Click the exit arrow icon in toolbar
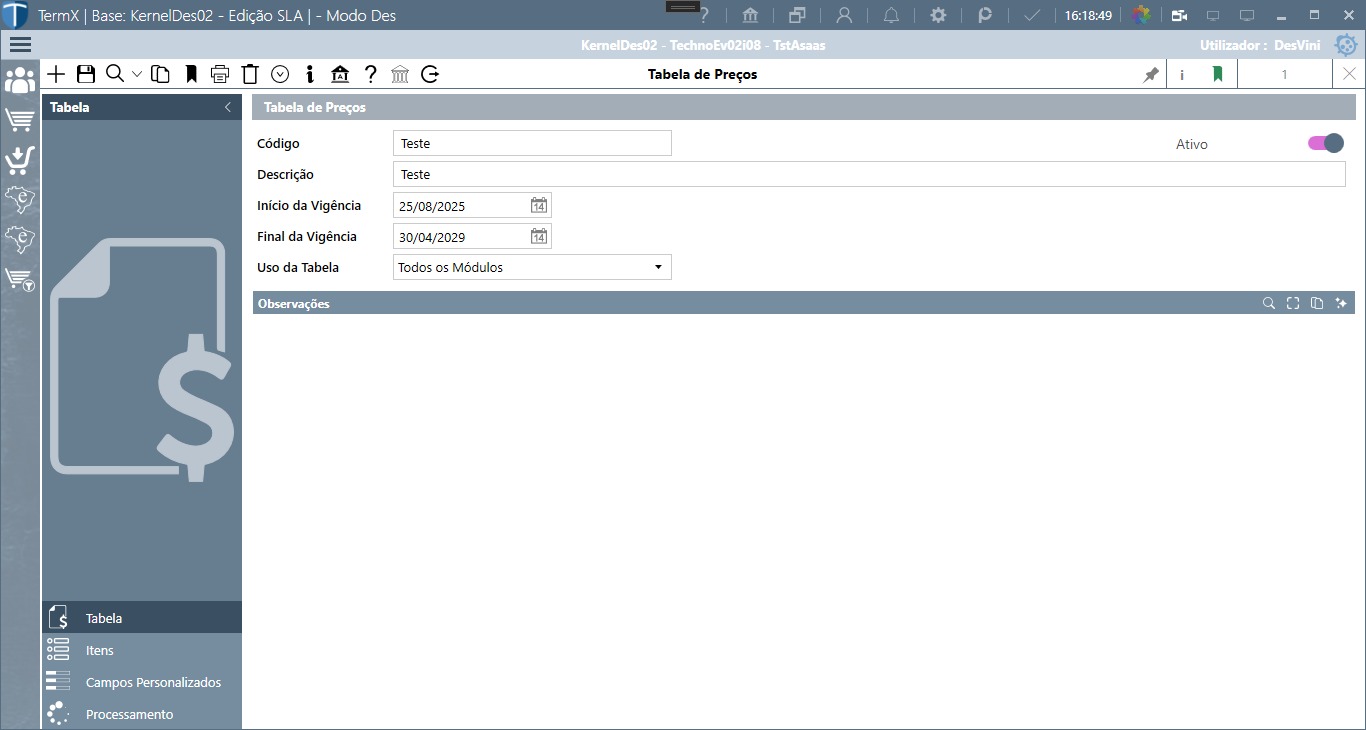The image size is (1366, 730). coord(430,74)
